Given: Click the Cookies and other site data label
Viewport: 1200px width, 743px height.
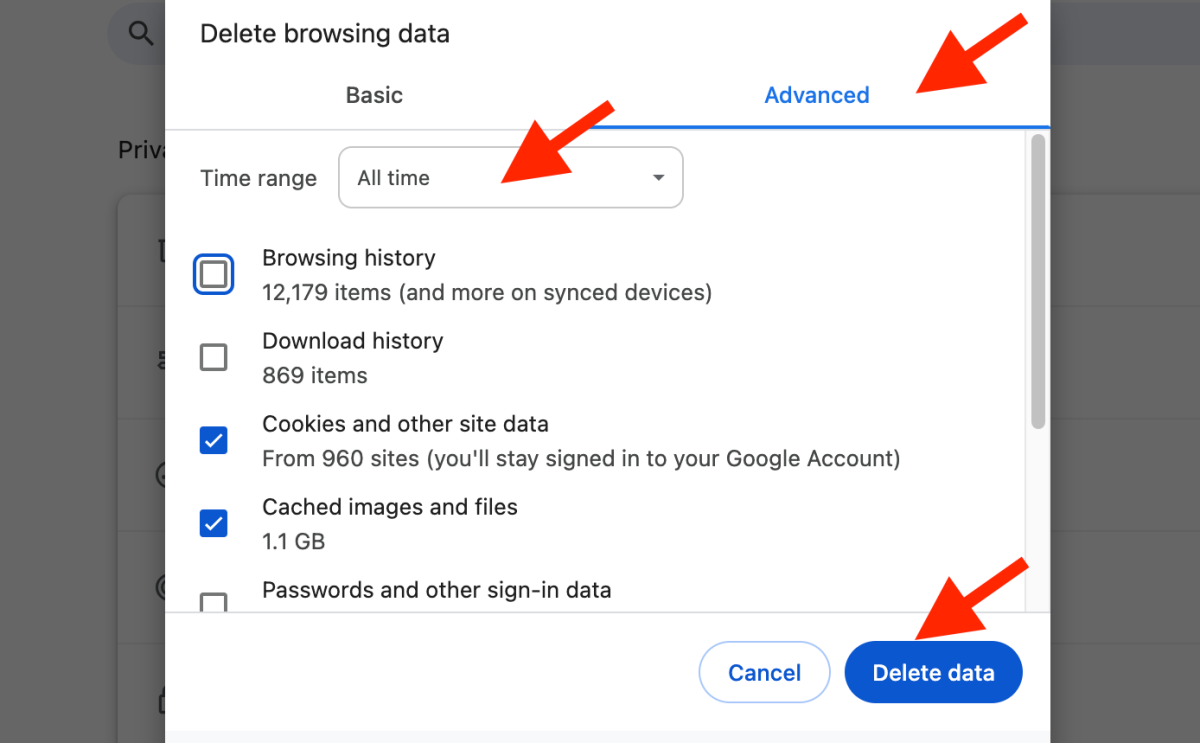Looking at the screenshot, I should pos(405,424).
